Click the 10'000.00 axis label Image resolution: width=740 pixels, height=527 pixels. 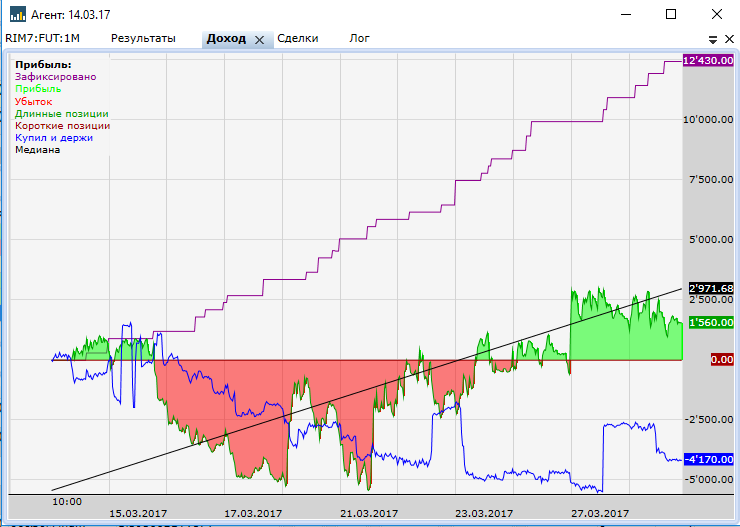click(708, 120)
